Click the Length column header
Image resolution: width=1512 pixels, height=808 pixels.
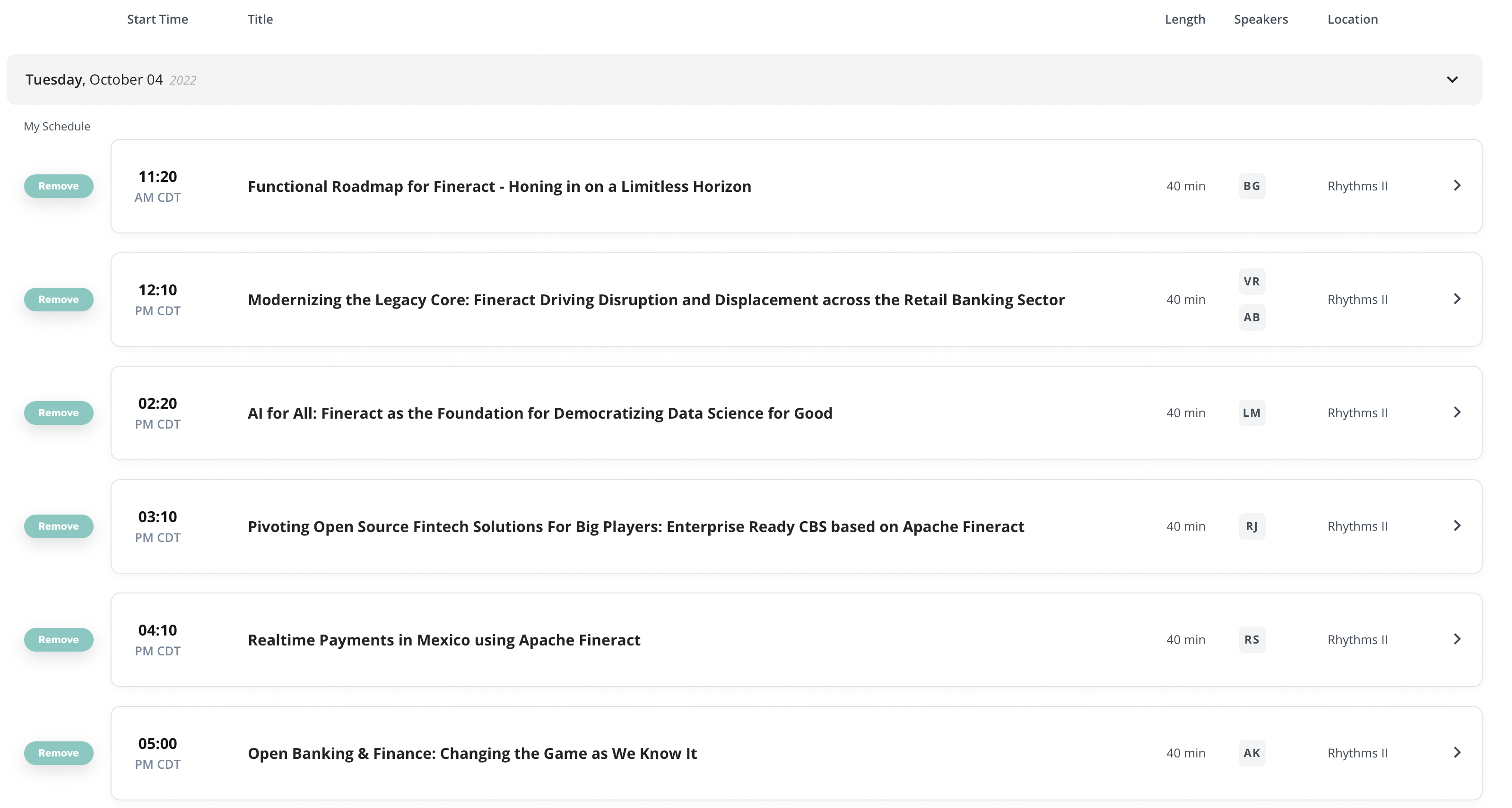(1185, 19)
